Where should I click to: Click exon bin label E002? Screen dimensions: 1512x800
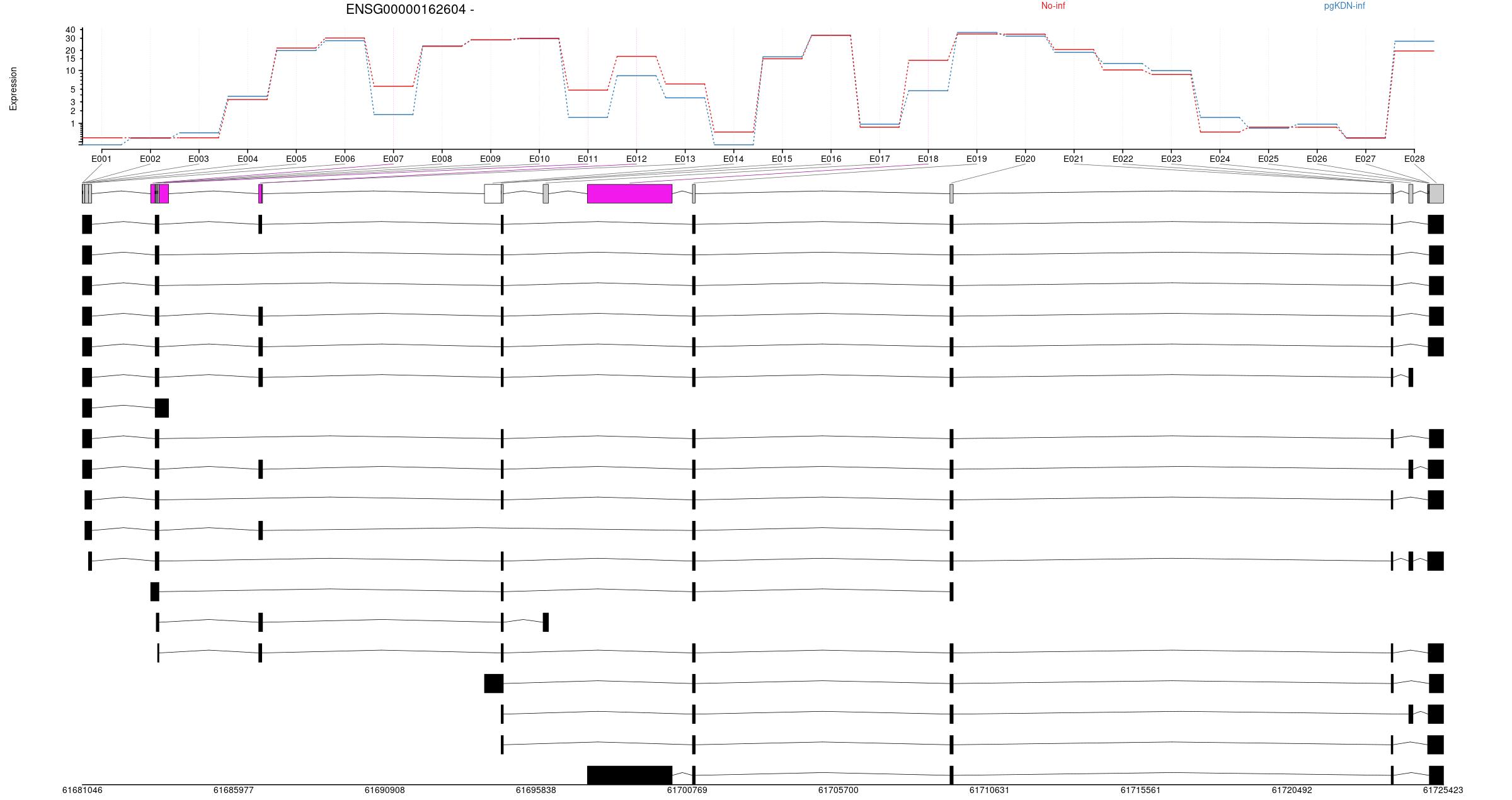150,159
